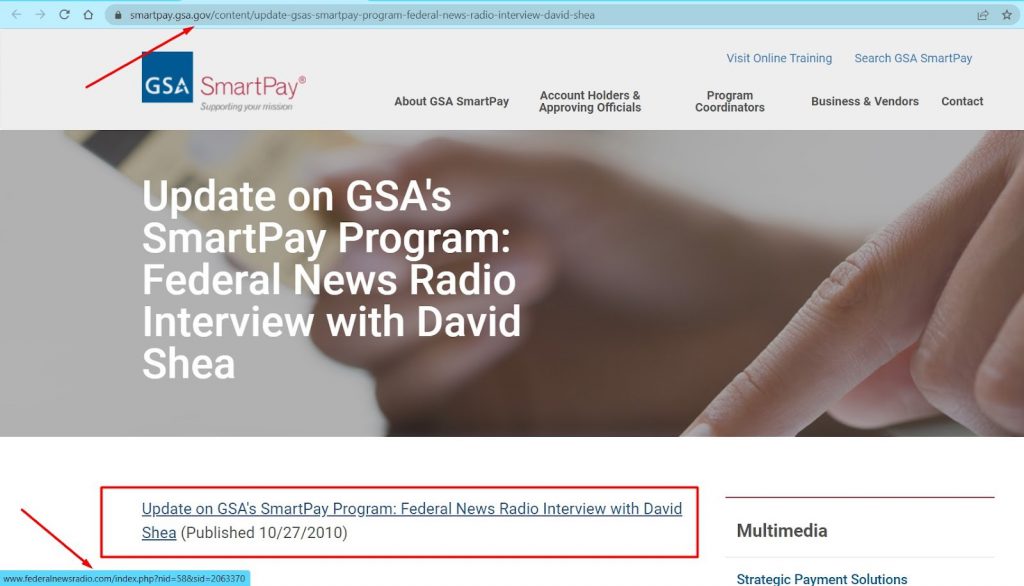Click the hero page title heading
The width and height of the screenshot is (1024, 586).
tap(331, 280)
